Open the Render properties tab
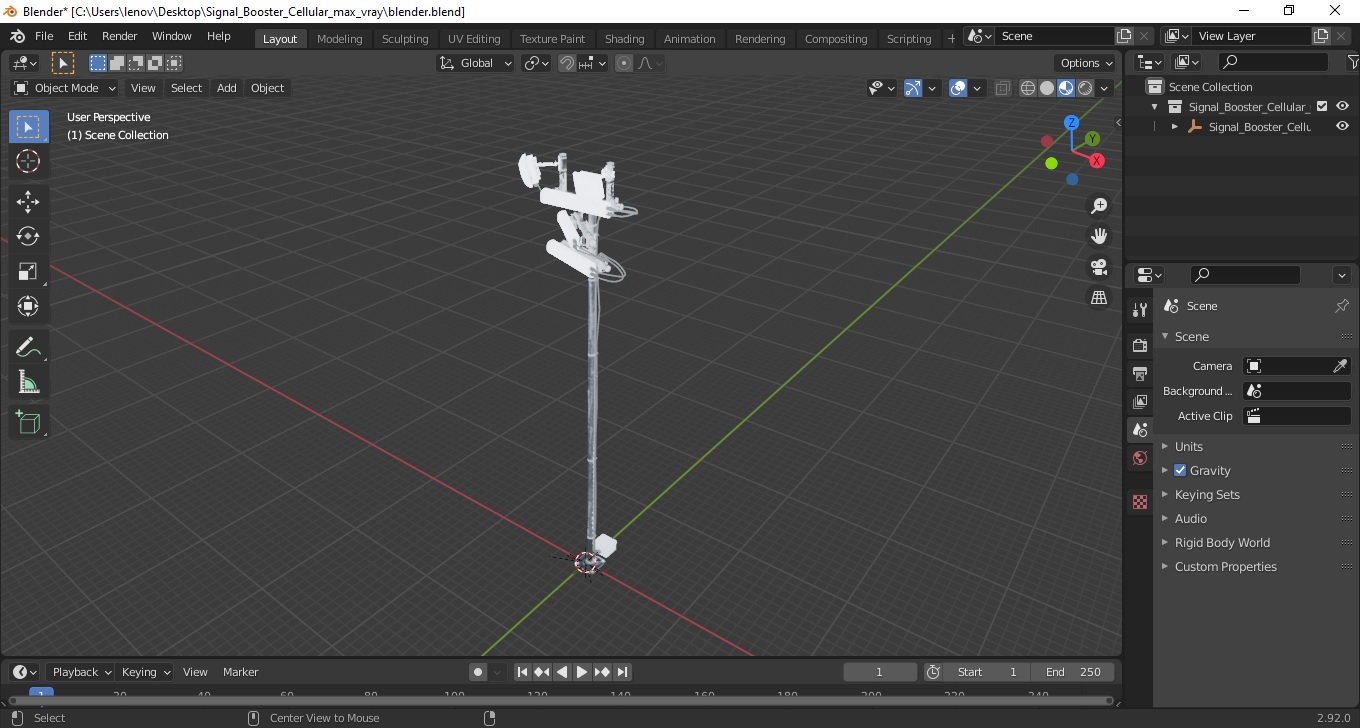The height and width of the screenshot is (728, 1360). pyautogui.click(x=1139, y=345)
